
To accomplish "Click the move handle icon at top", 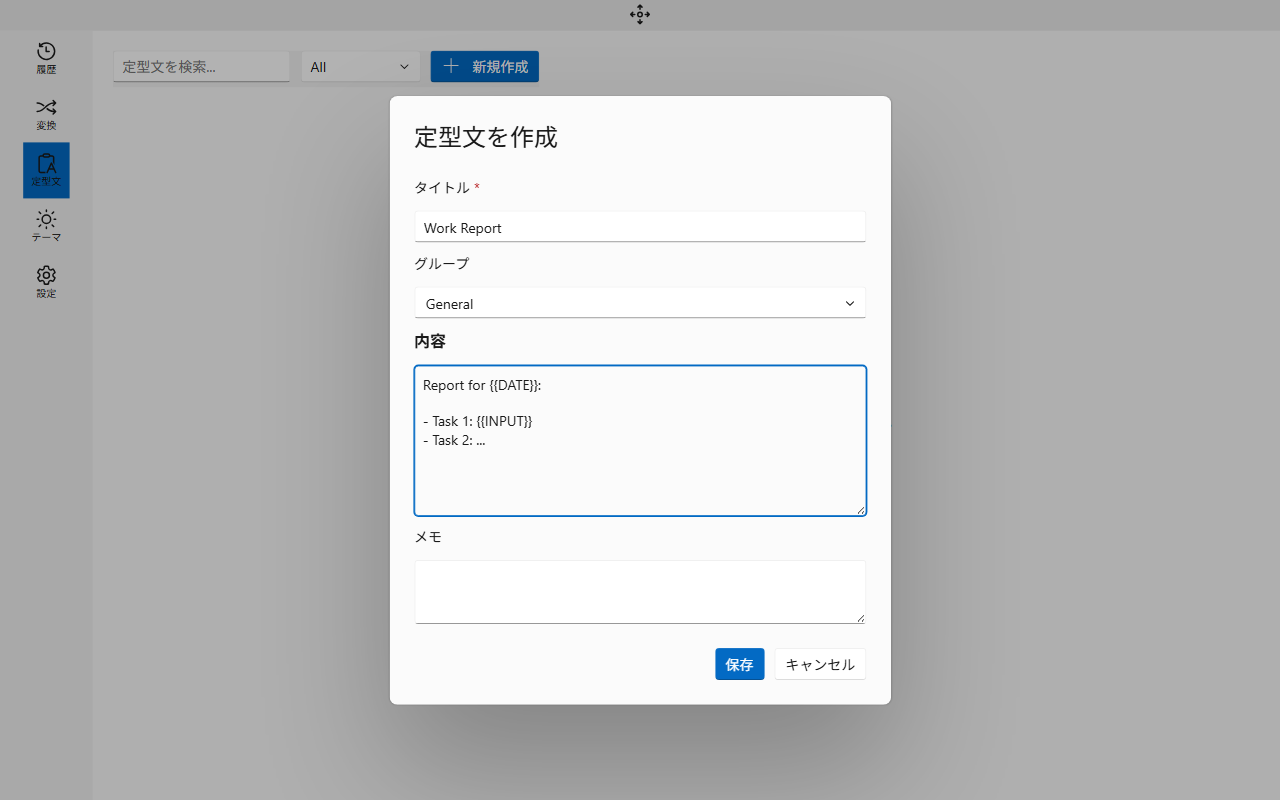I will tap(639, 15).
